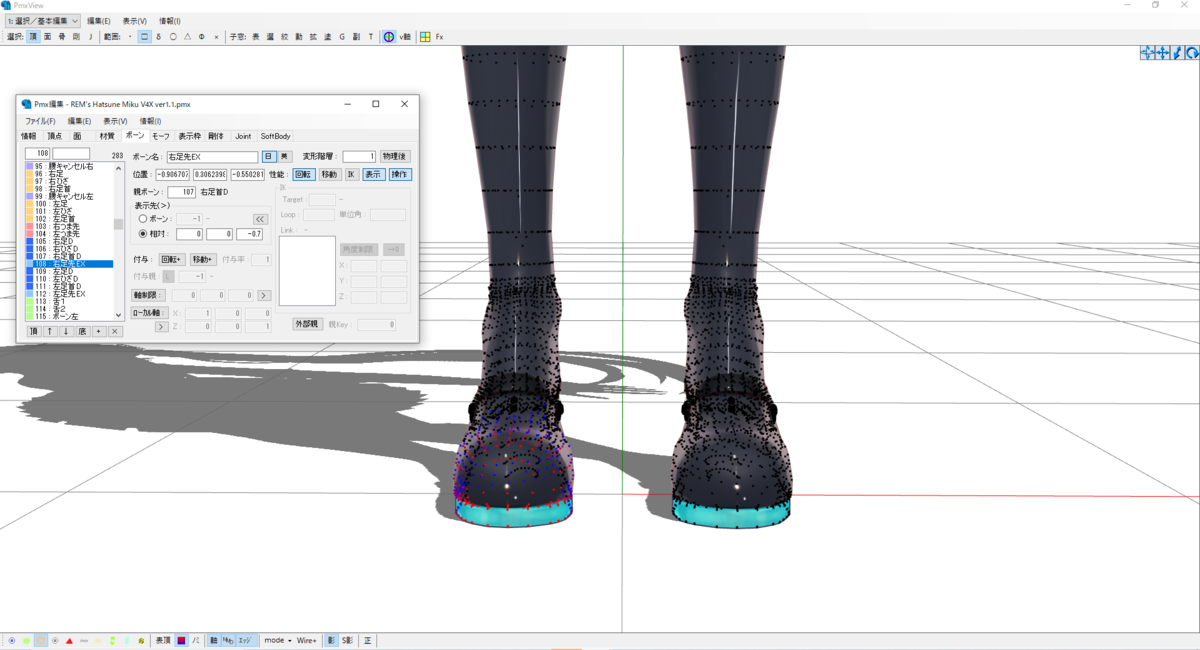Select vertex mode 頂 in the selection toolbar
The image size is (1200, 650).
pyautogui.click(x=33, y=37)
